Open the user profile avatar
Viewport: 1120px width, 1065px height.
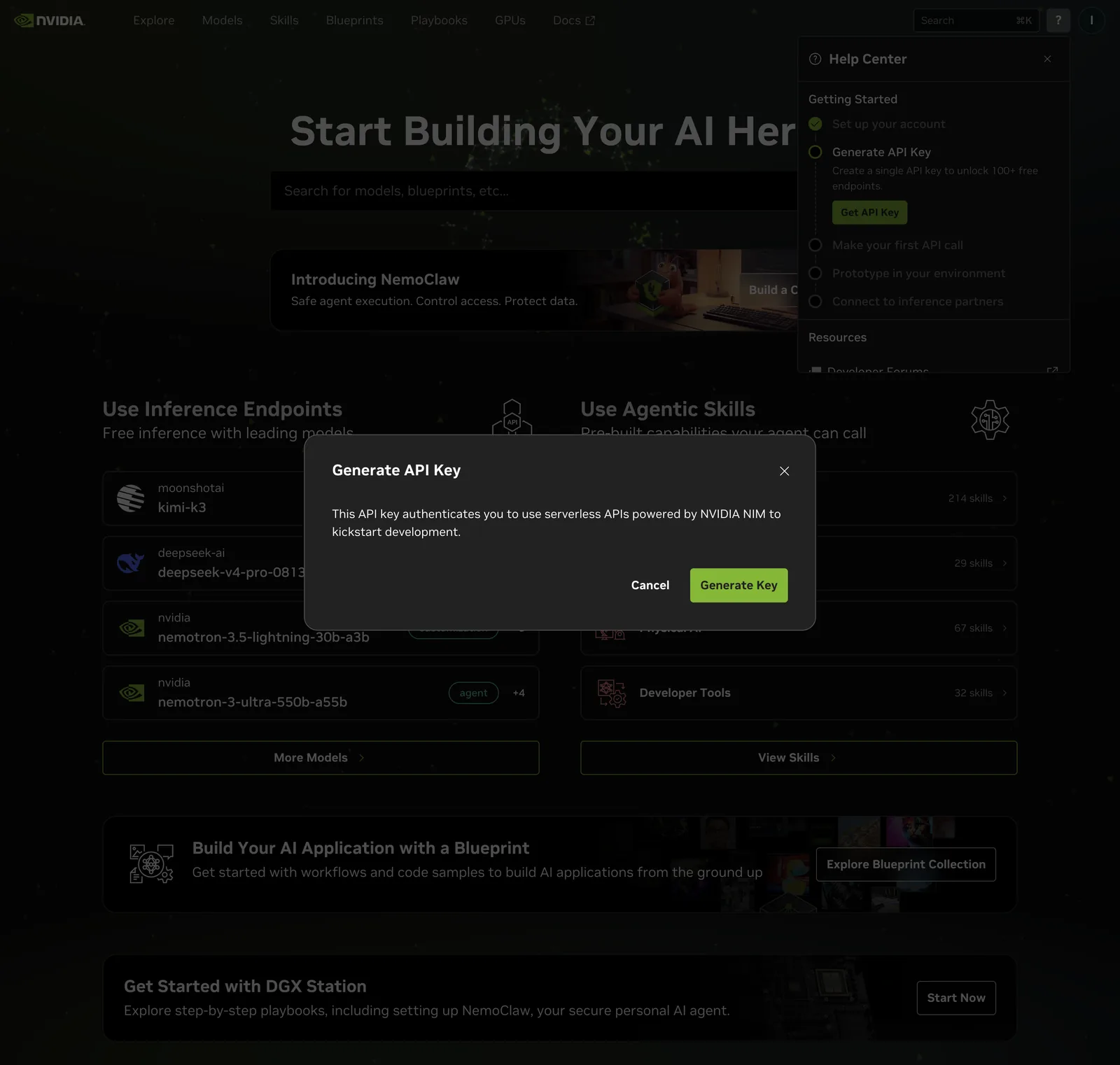1091,20
